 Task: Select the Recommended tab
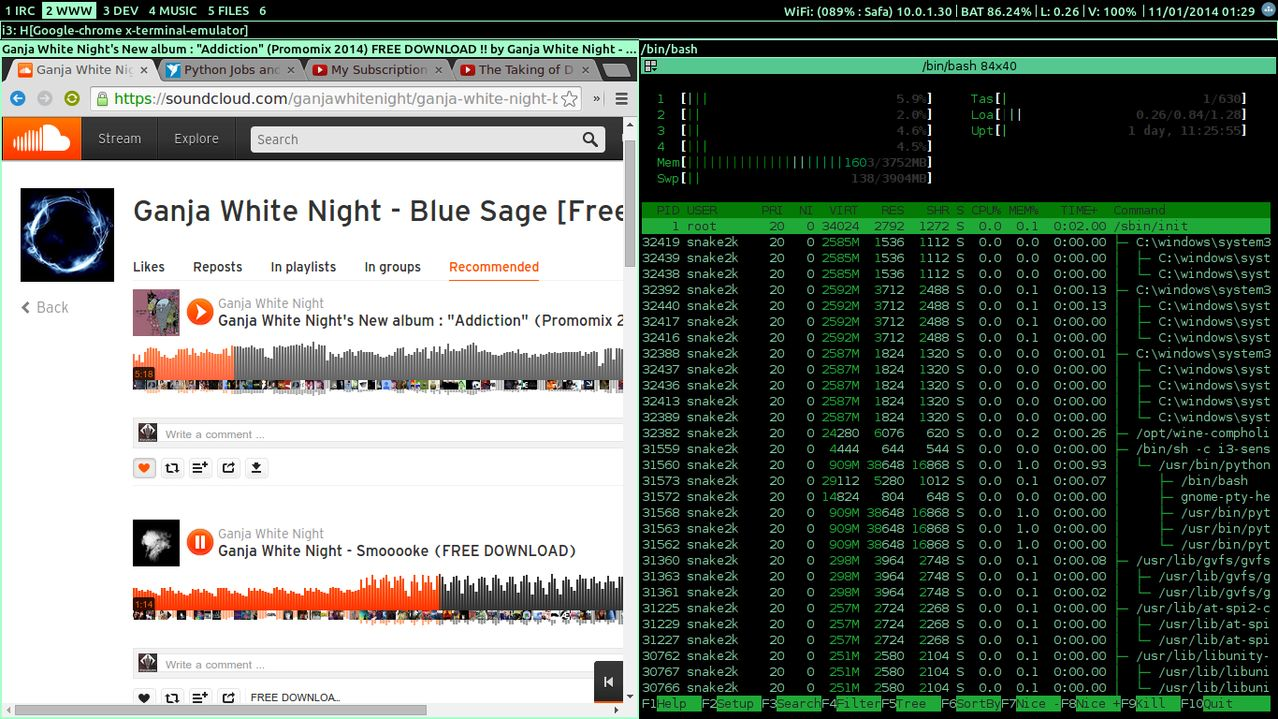(494, 267)
